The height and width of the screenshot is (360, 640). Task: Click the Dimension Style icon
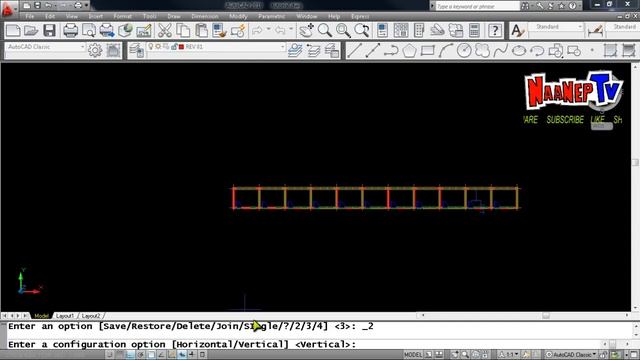click(595, 31)
